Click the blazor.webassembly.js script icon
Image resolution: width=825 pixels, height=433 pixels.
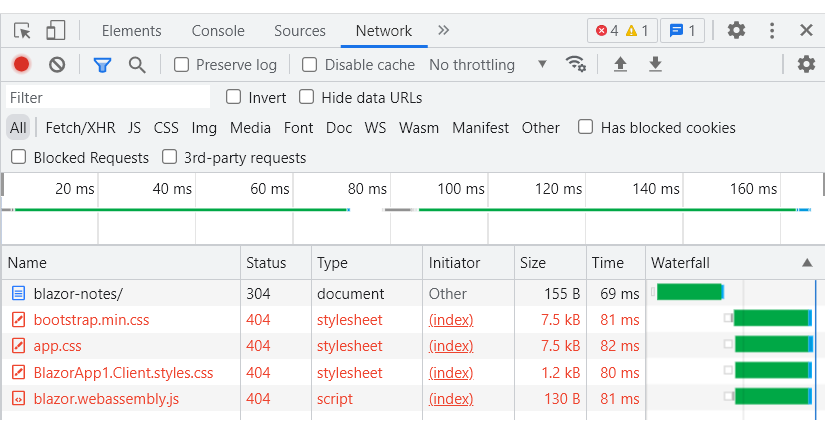pos(18,399)
